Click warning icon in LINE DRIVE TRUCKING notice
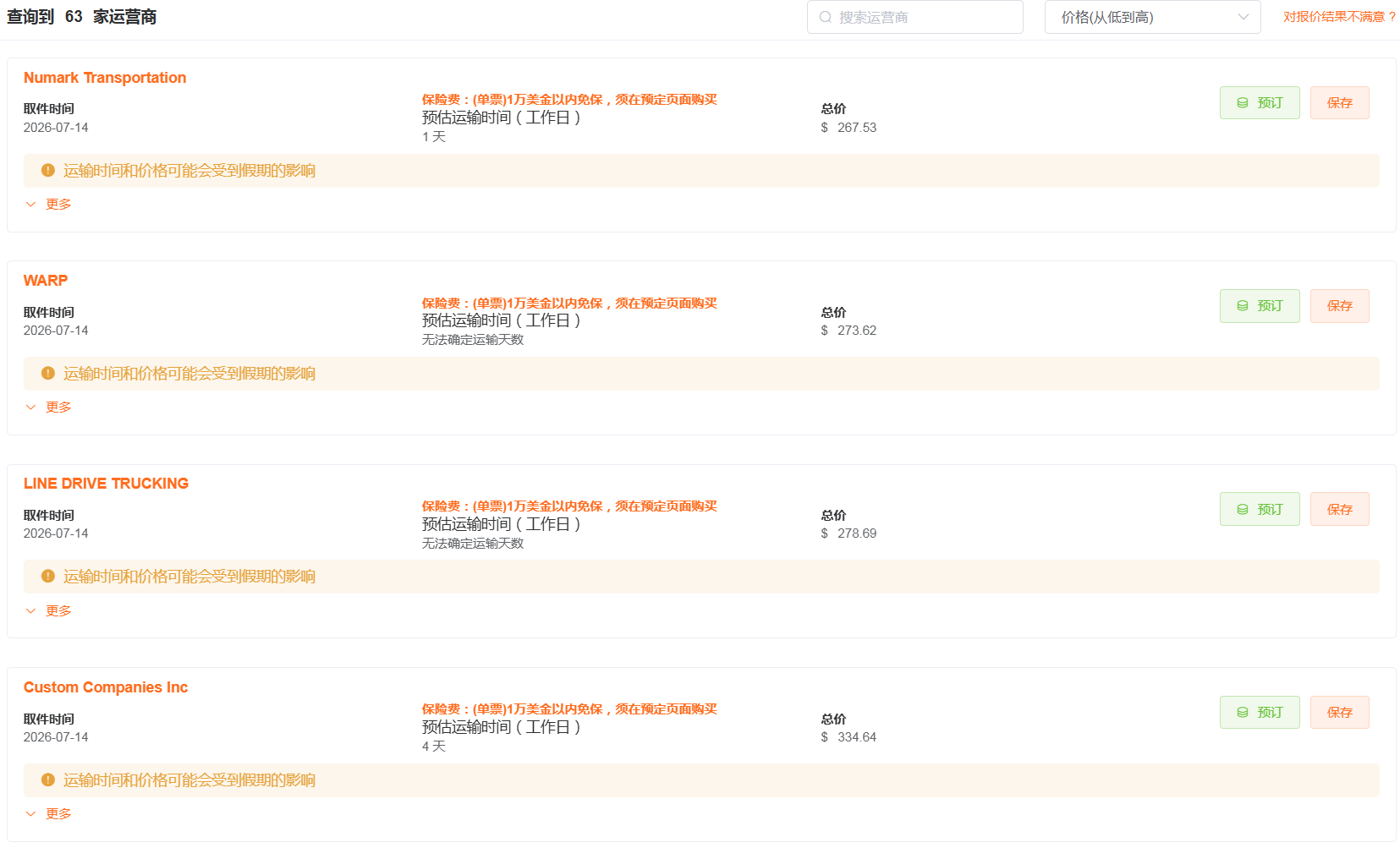1400x848 pixels. click(48, 576)
